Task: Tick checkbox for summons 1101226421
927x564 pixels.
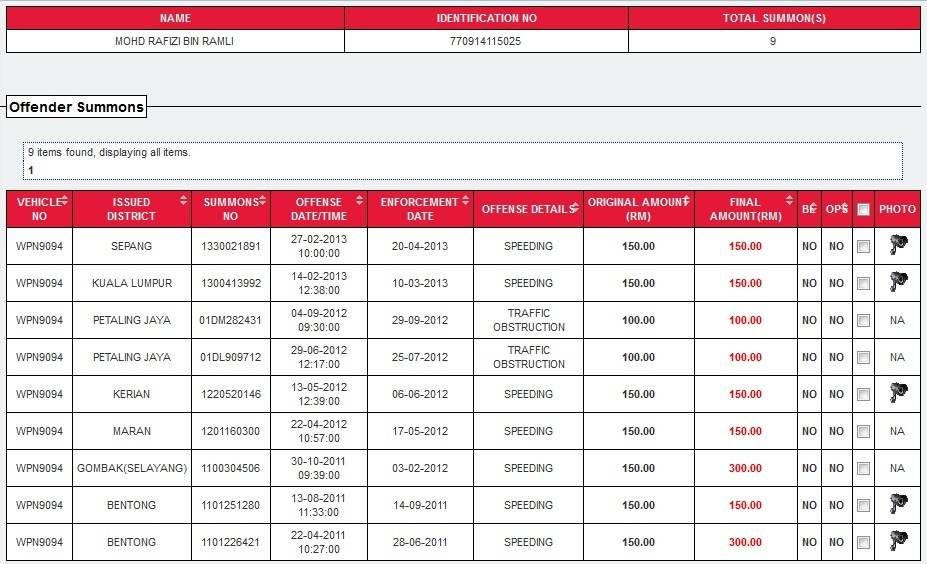Action: pos(863,543)
